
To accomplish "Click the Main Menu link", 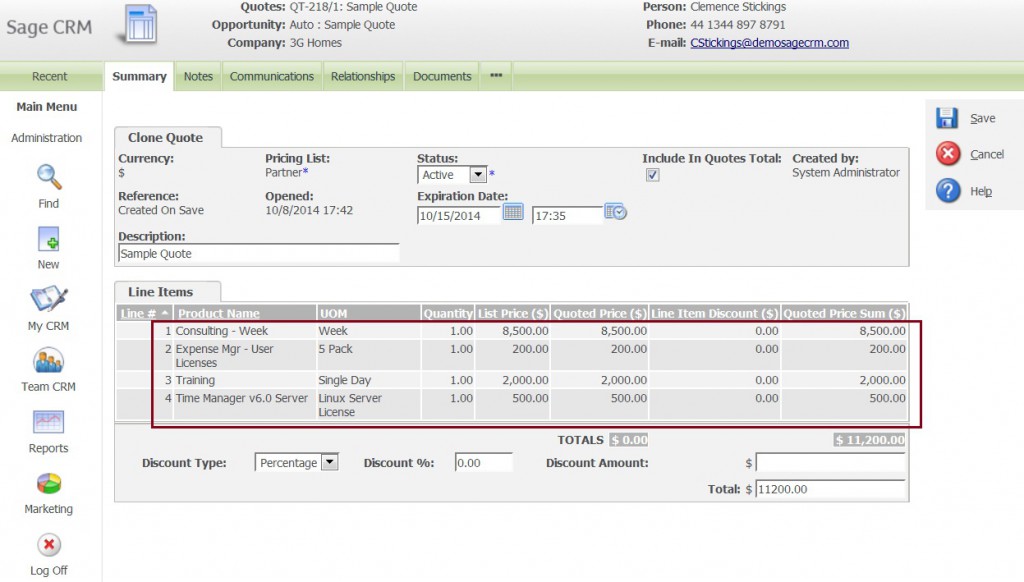I will (x=47, y=106).
